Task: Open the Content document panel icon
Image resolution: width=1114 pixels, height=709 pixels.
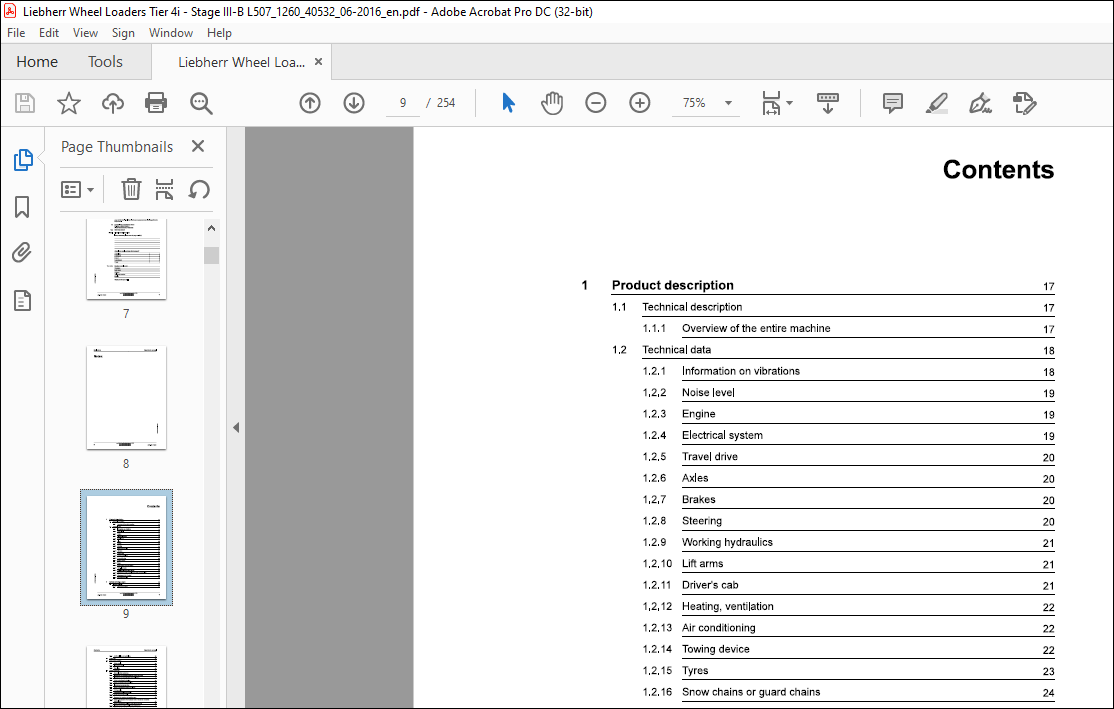Action: click(x=23, y=301)
